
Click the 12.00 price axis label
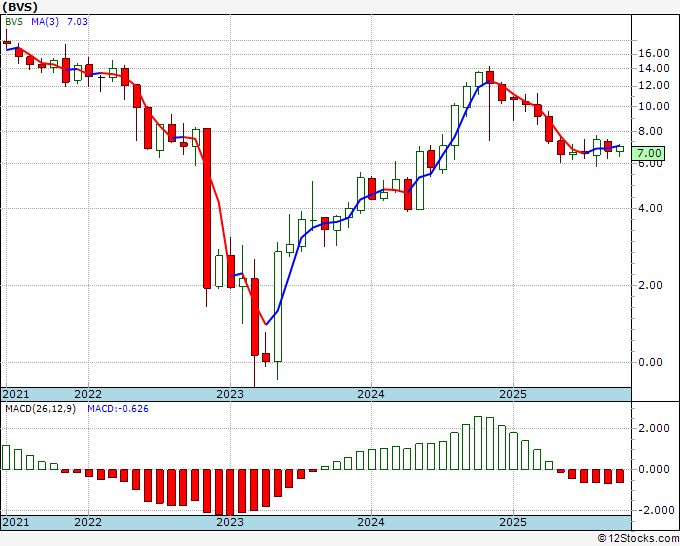point(654,85)
